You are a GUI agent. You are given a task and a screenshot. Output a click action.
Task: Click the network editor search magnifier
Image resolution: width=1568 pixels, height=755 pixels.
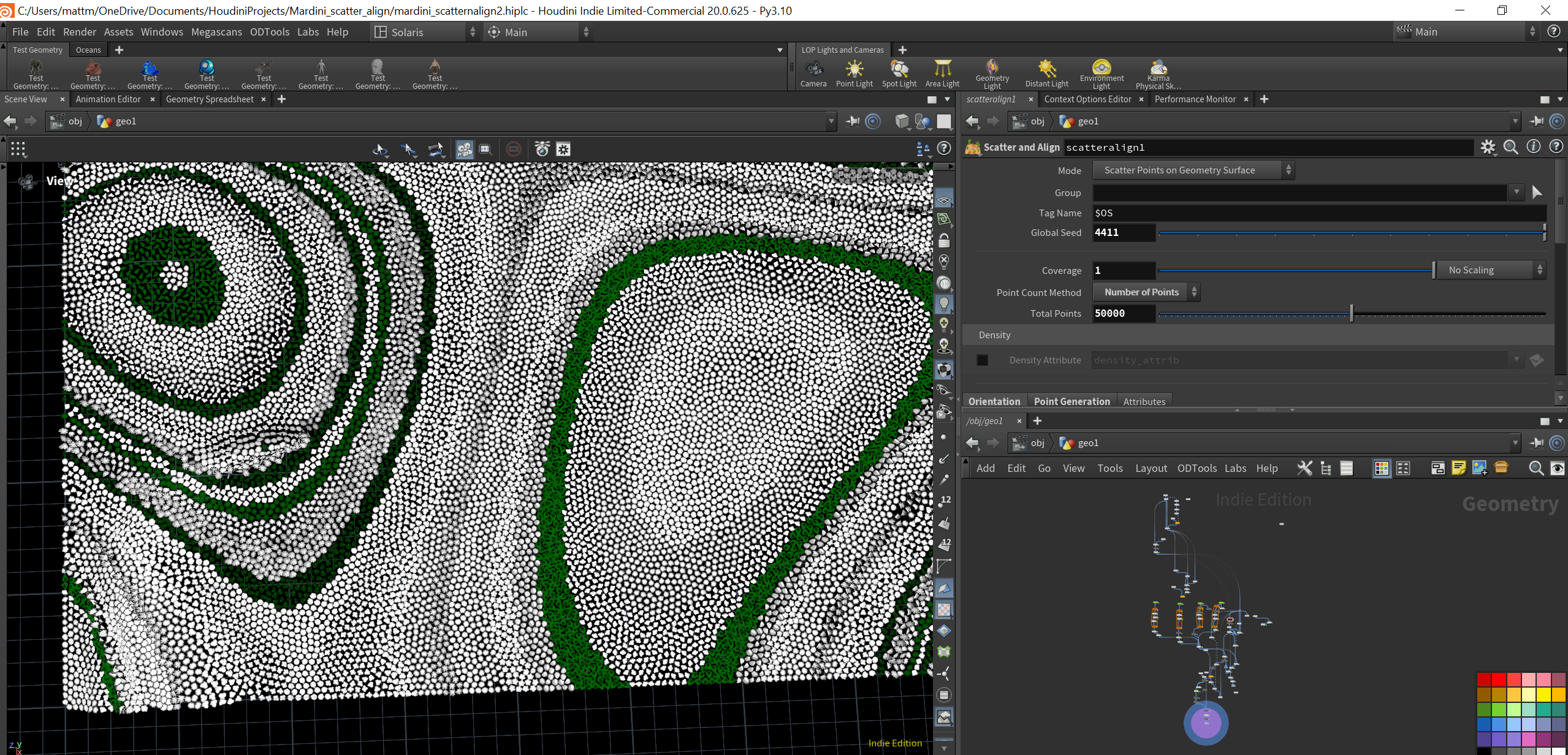1536,468
